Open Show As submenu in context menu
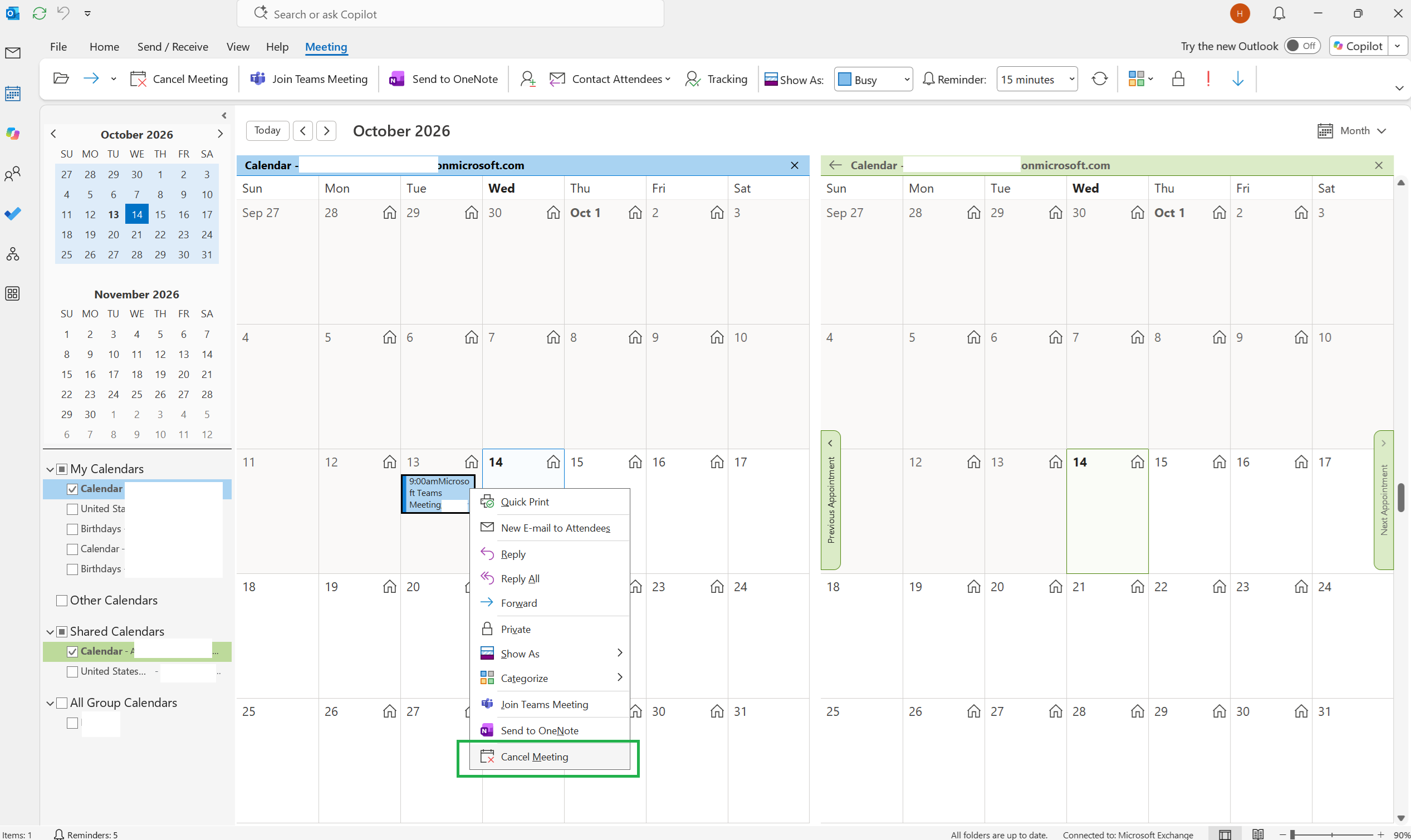1411x840 pixels. click(x=549, y=653)
